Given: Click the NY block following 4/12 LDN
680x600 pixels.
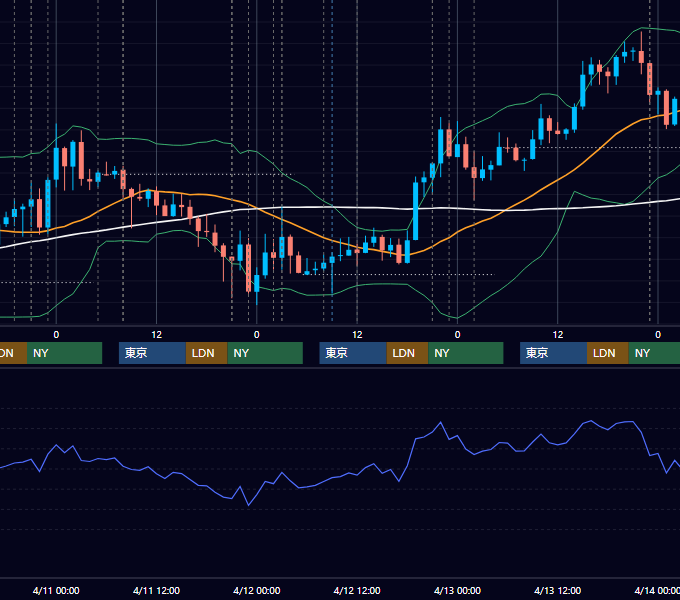Looking at the screenshot, I should (466, 353).
